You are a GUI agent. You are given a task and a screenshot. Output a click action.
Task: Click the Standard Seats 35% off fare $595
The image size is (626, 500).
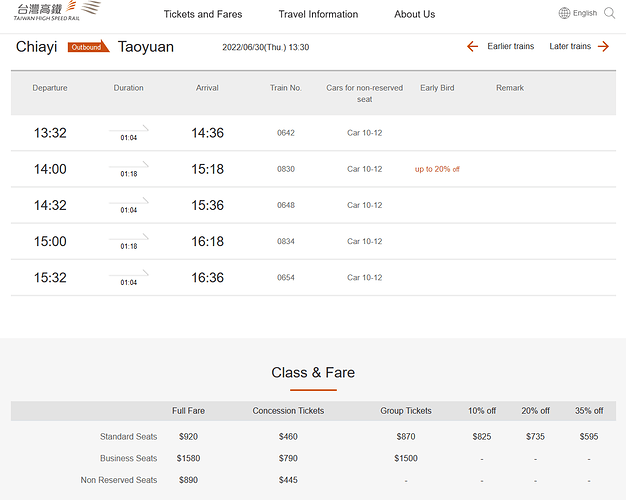[x=589, y=437]
